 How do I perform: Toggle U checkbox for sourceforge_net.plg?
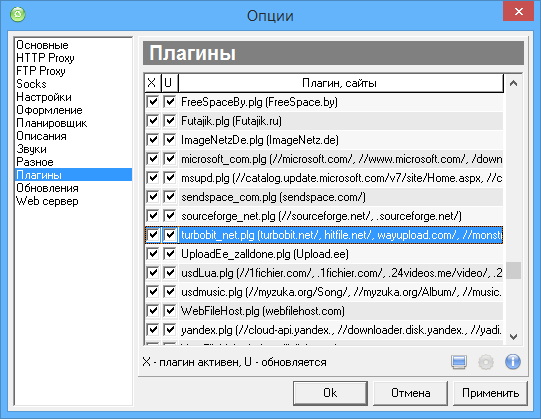tap(169, 216)
